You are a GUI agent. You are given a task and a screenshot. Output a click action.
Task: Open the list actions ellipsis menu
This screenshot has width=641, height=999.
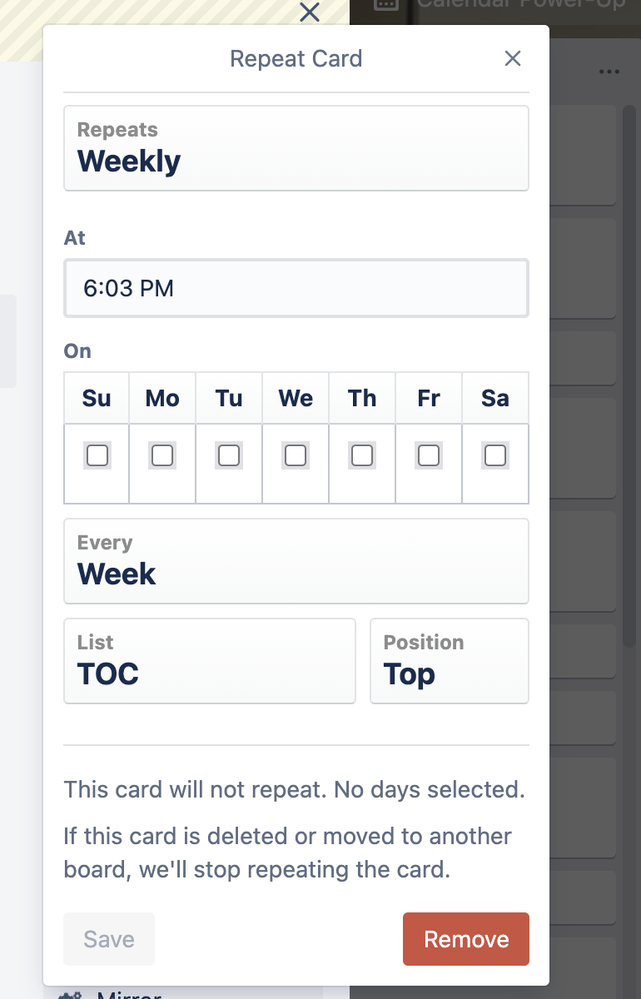click(x=609, y=72)
